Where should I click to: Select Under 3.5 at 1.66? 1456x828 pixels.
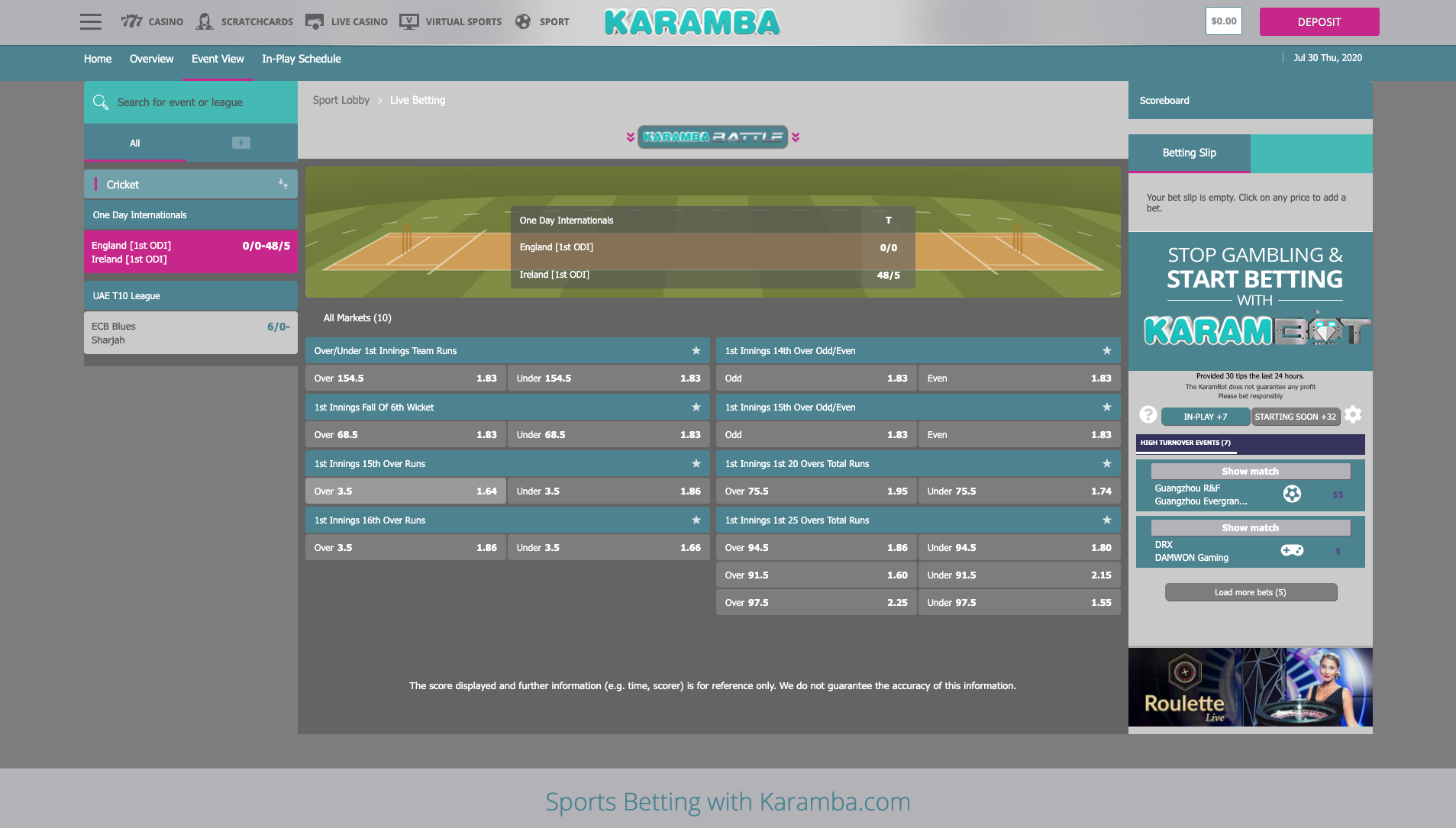point(609,547)
